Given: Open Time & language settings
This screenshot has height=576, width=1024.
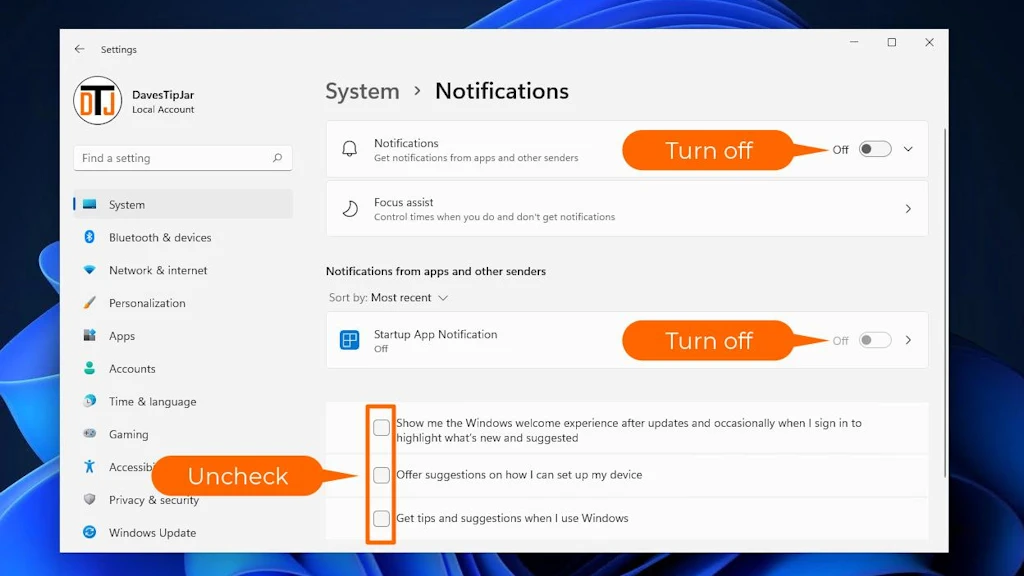Looking at the screenshot, I should tap(183, 401).
